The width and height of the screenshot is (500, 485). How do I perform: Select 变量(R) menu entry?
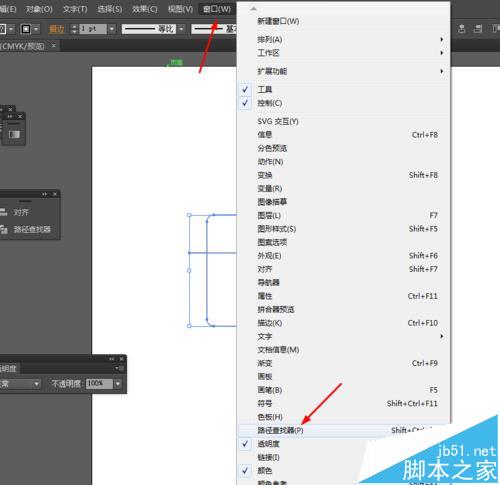tap(343, 189)
